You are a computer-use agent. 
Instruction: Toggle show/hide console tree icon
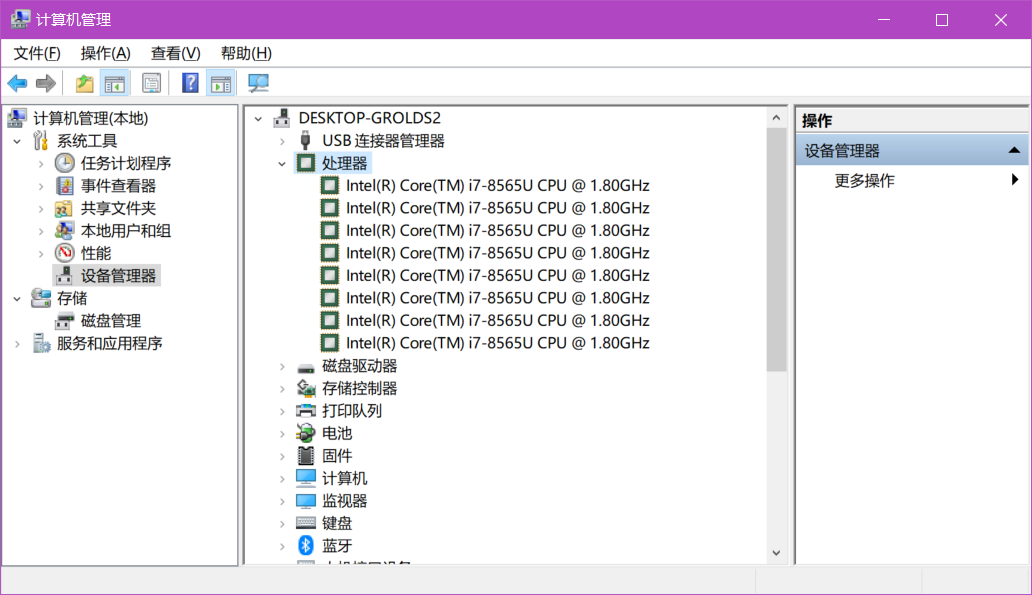click(115, 84)
